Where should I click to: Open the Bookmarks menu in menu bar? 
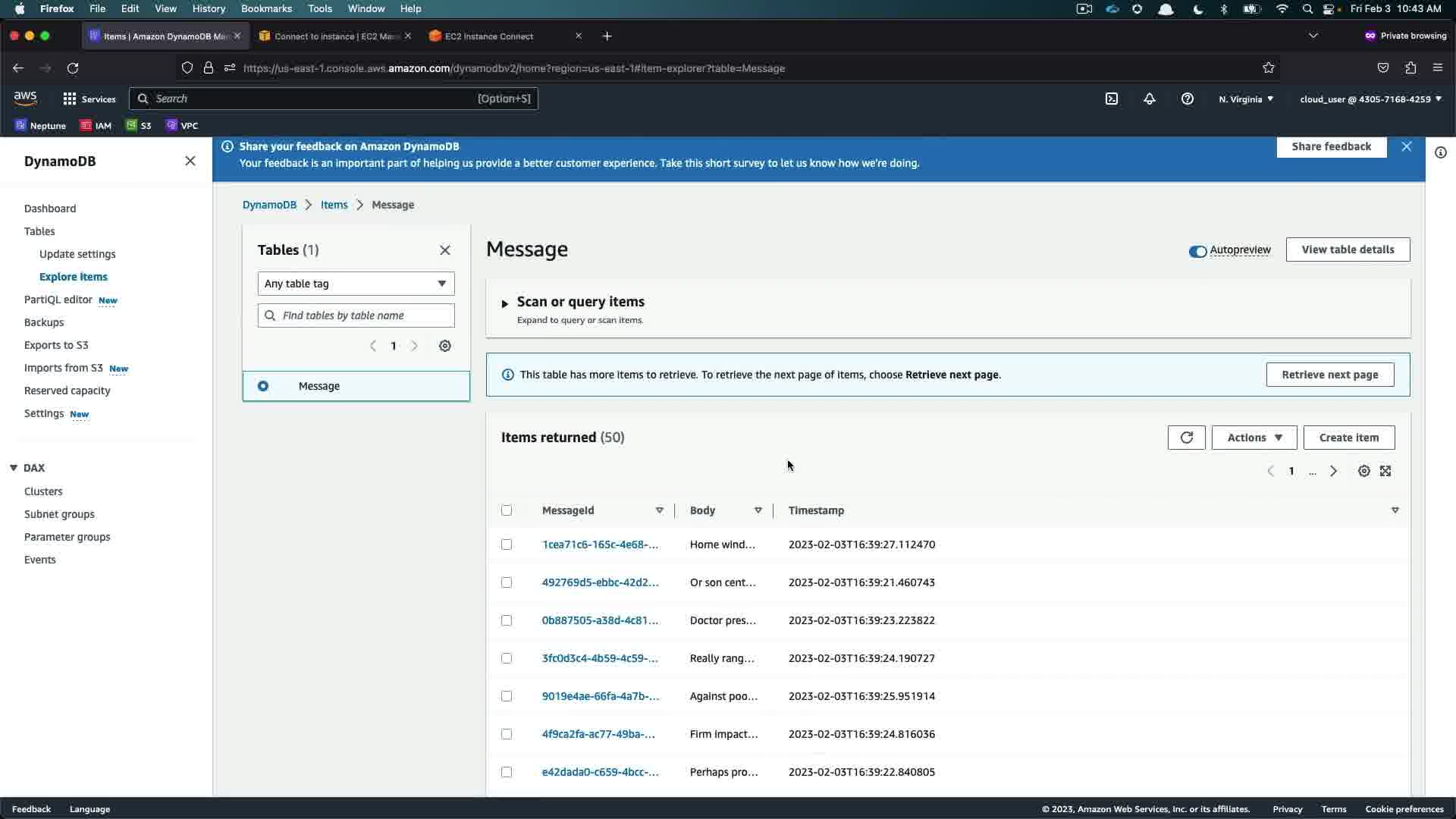(266, 8)
